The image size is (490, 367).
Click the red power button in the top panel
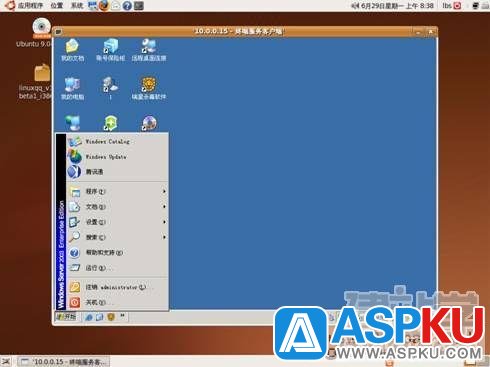point(458,6)
